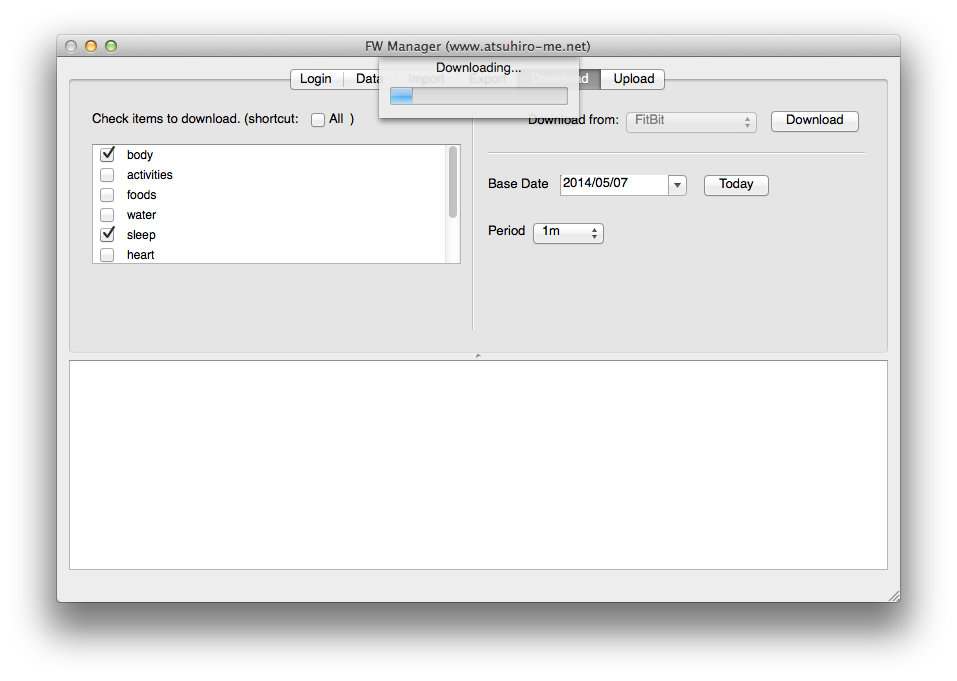
Task: Check the water item
Action: 107,215
